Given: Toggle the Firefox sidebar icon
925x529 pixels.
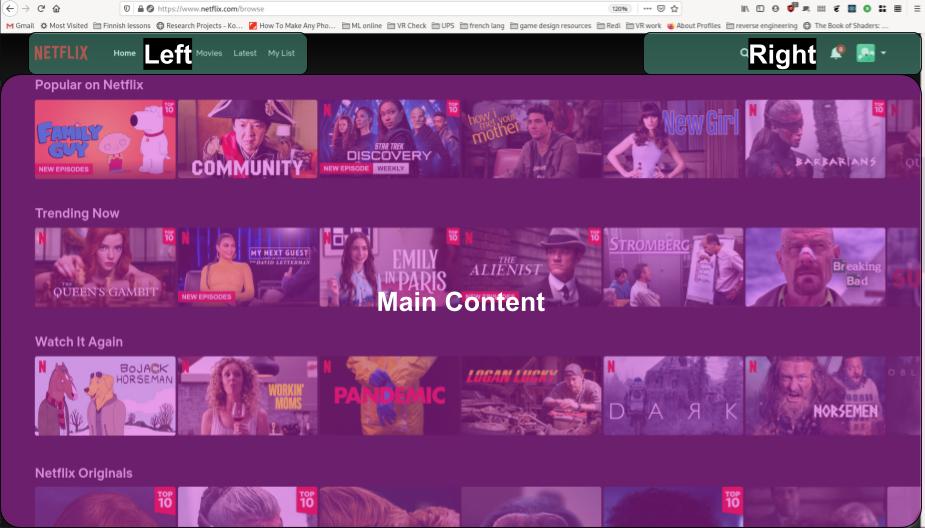Looking at the screenshot, I should point(760,9).
